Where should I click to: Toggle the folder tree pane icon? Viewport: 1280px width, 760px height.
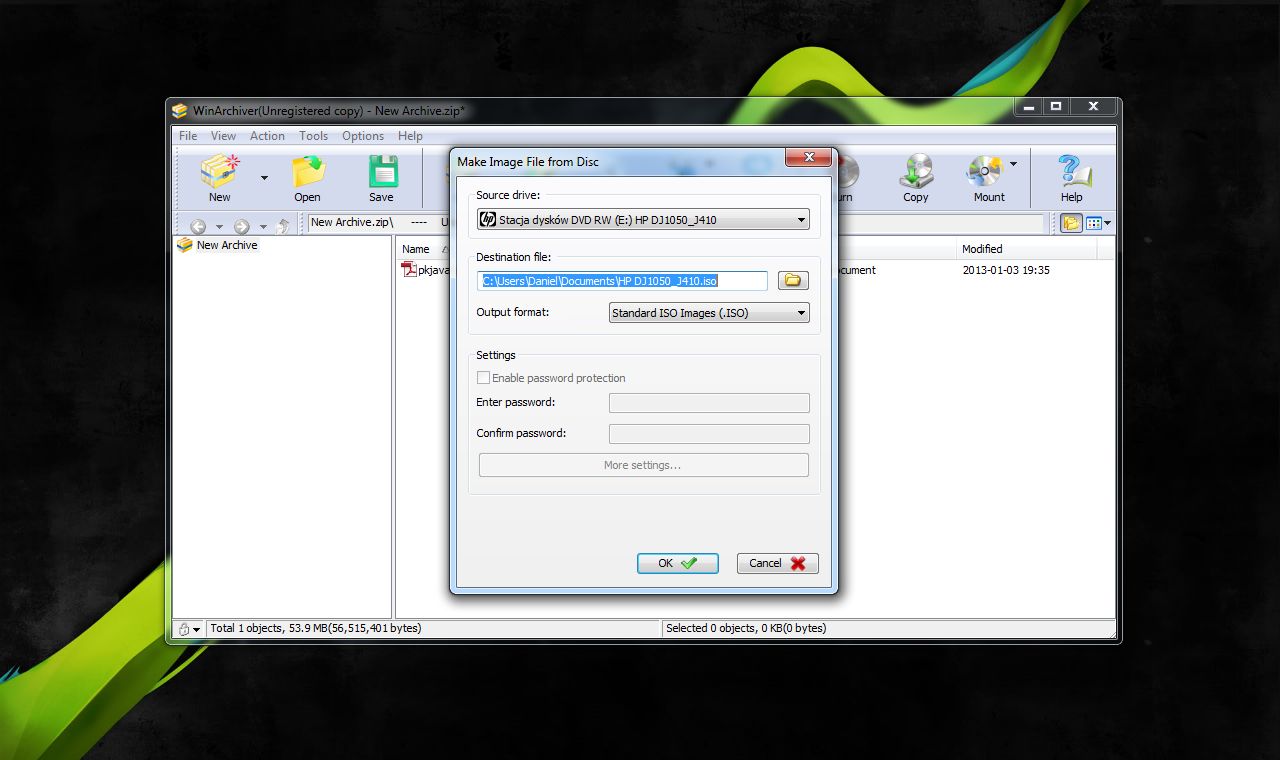pos(1071,224)
